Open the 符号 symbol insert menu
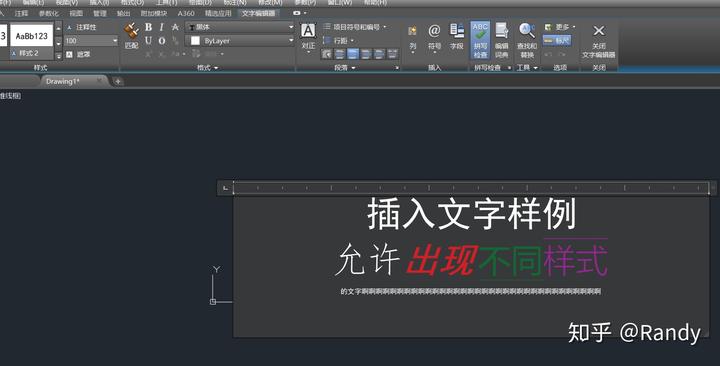720x366 pixels. click(x=434, y=39)
